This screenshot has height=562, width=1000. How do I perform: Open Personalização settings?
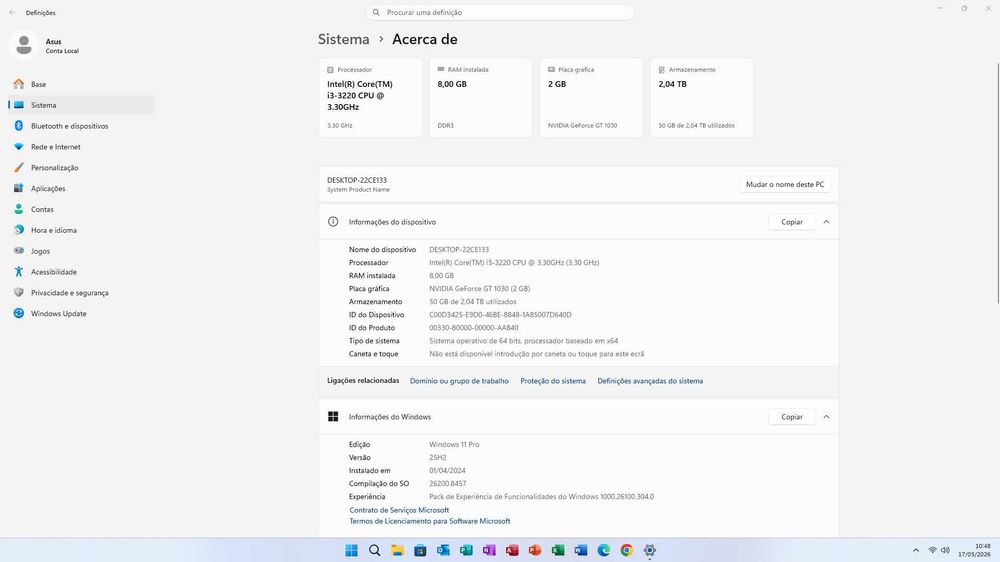[81, 168]
